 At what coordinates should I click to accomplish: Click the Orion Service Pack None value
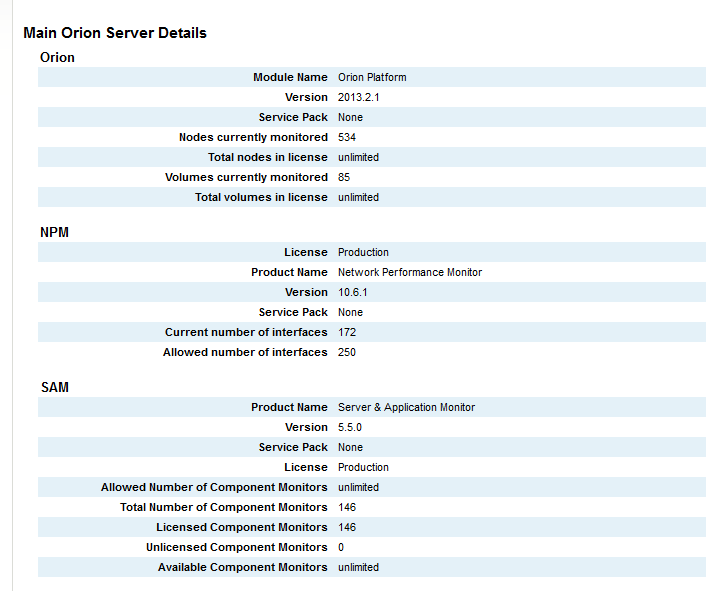[x=350, y=117]
